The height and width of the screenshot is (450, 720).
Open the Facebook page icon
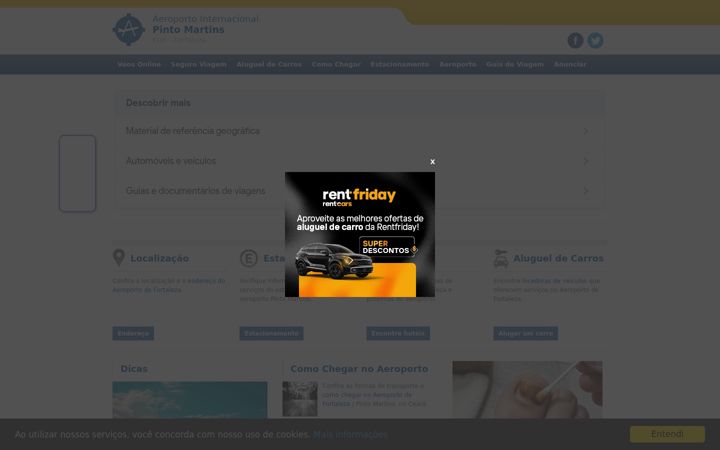pos(575,40)
